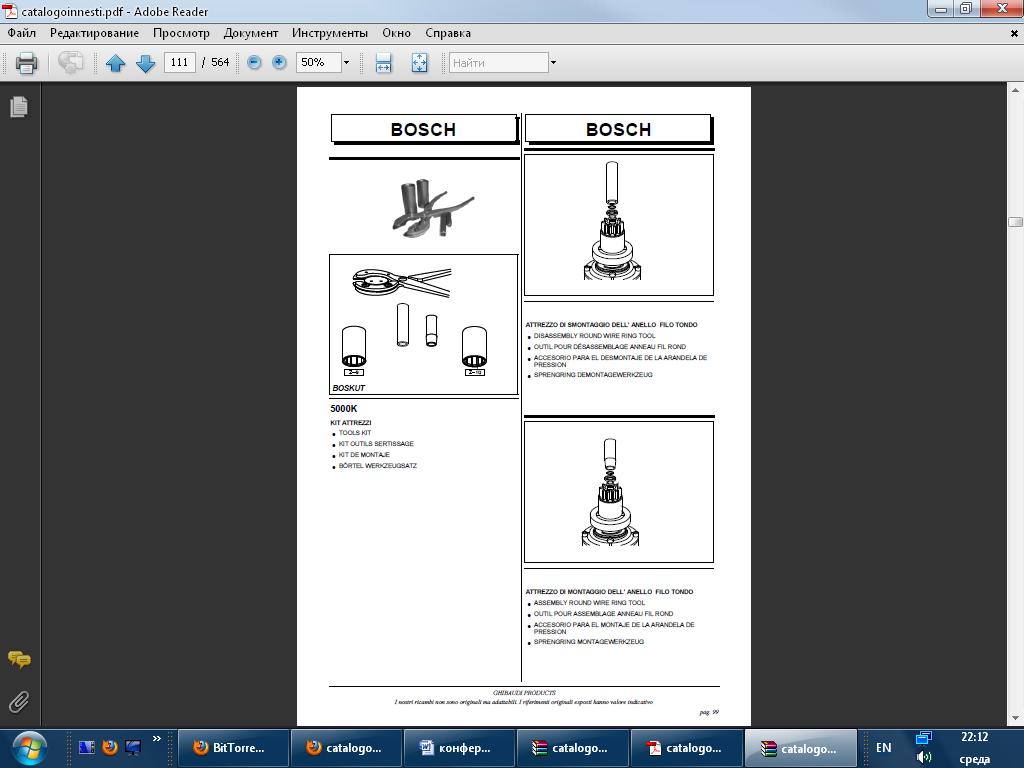The width and height of the screenshot is (1024, 768).
Task: Switch to Adobe Reader catalogo taskbar button
Action: click(686, 748)
